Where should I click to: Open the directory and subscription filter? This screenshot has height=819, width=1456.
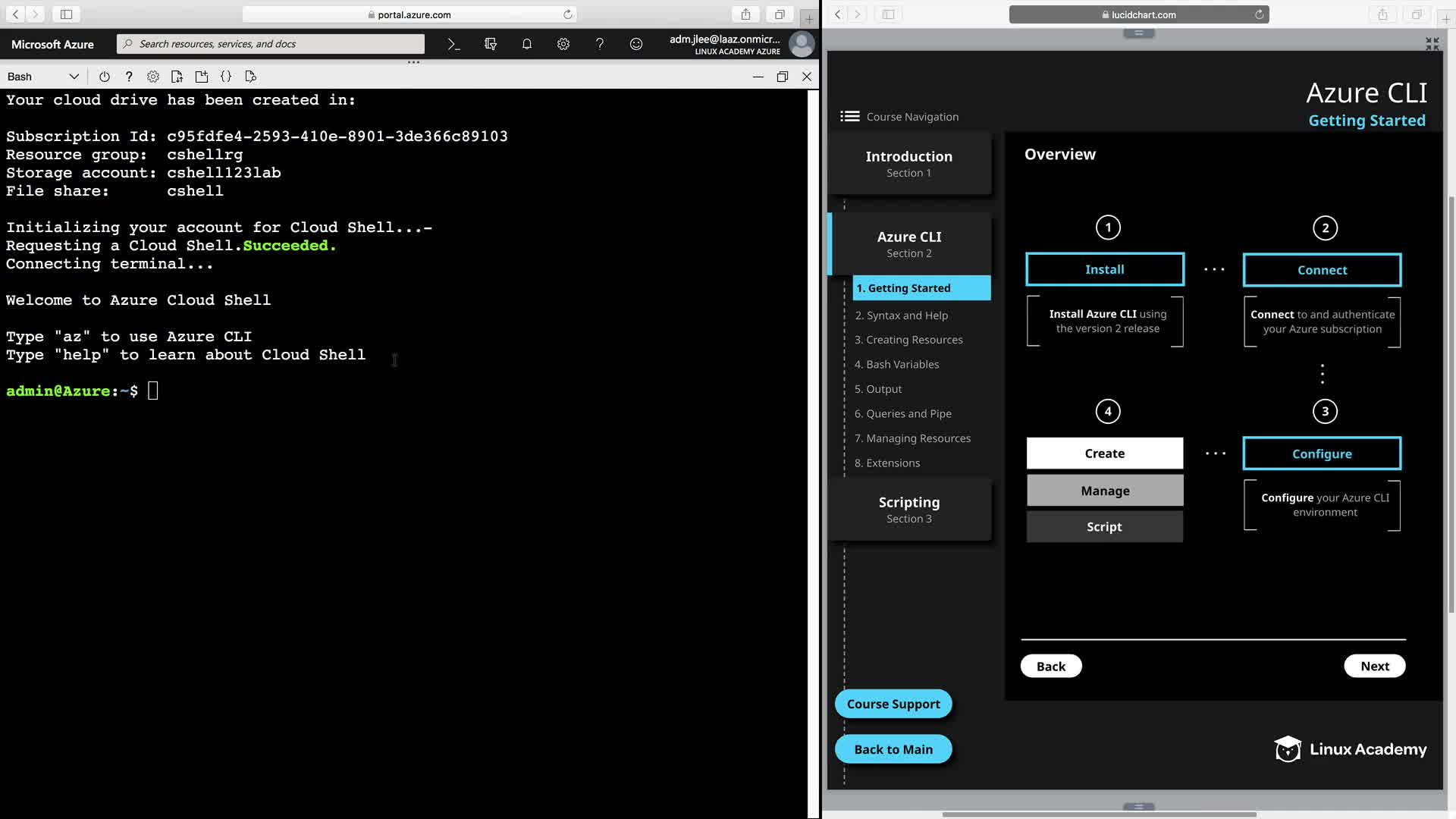(x=491, y=44)
